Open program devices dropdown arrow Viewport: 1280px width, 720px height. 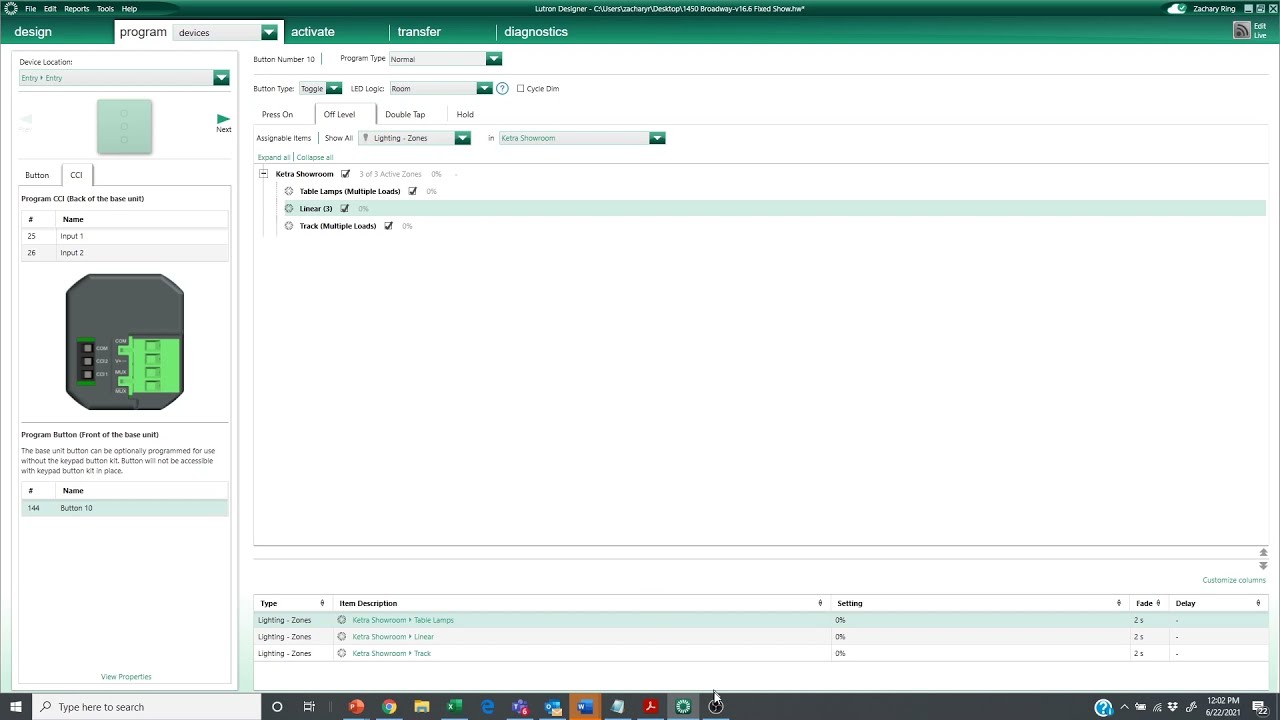pos(268,32)
